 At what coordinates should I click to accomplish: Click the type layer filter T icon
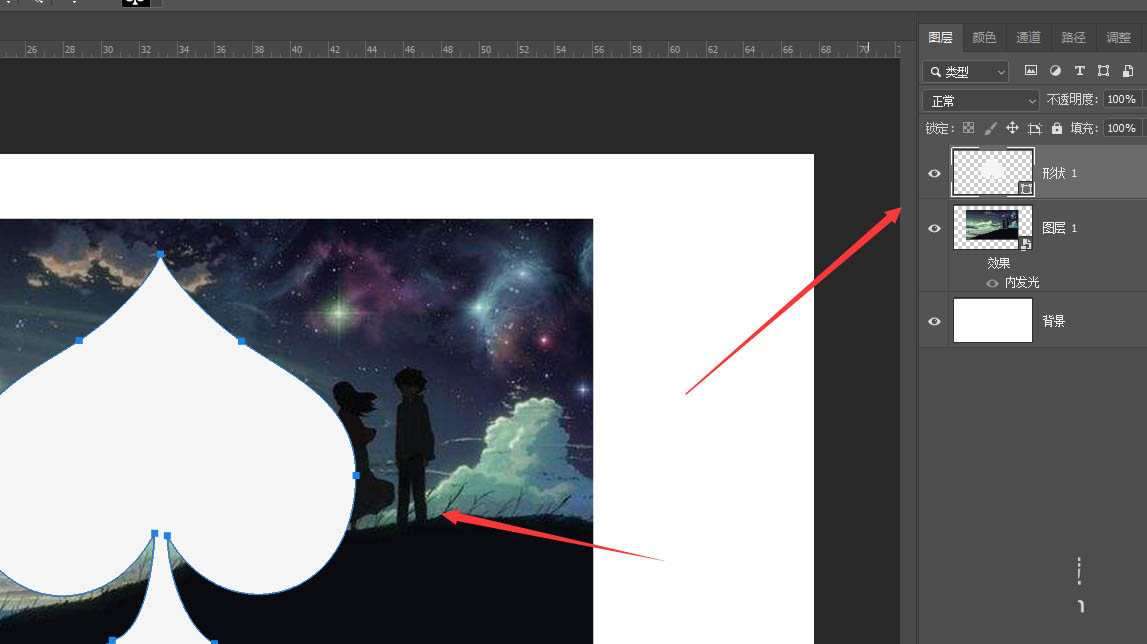pyautogui.click(x=1081, y=72)
